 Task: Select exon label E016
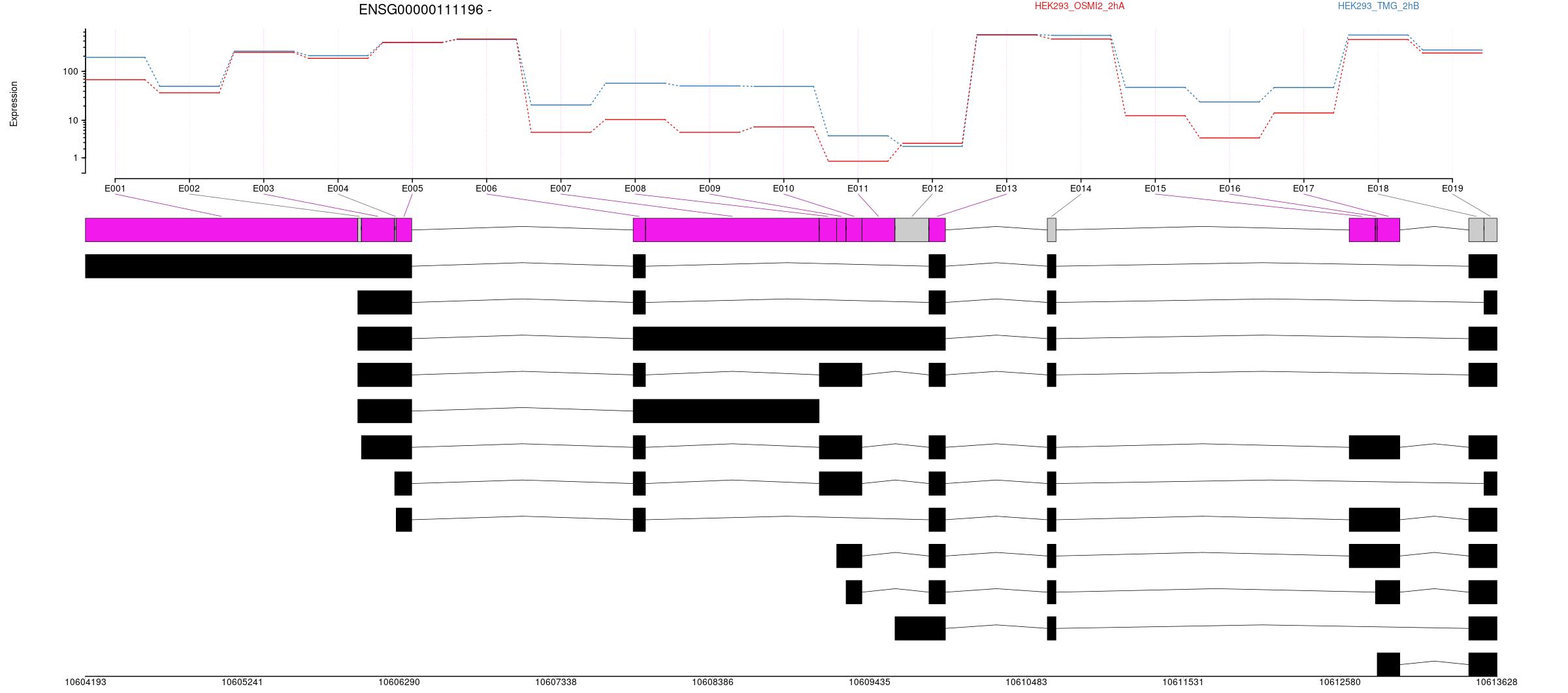point(1230,188)
